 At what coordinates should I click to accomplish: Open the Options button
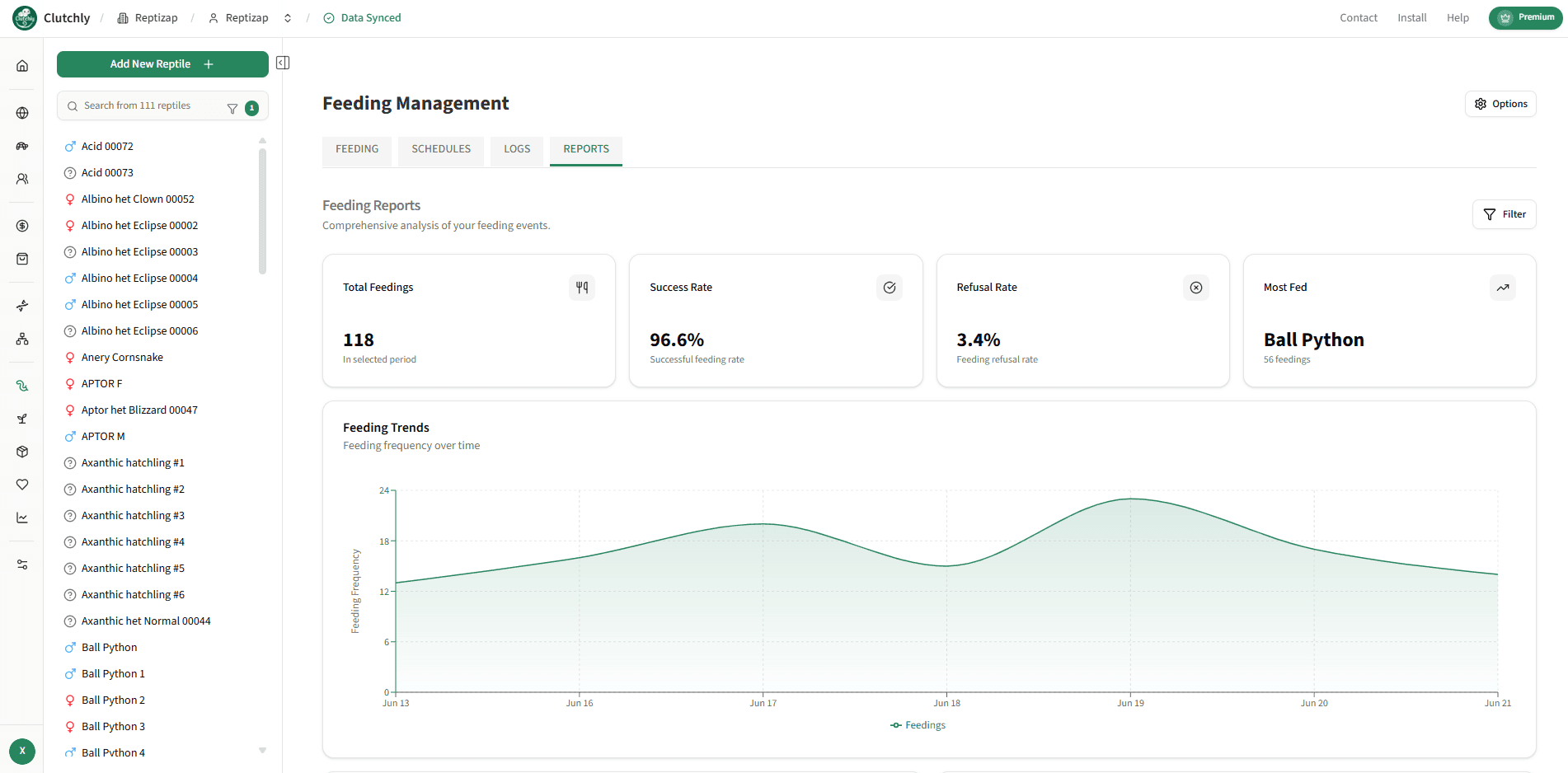pyautogui.click(x=1500, y=104)
